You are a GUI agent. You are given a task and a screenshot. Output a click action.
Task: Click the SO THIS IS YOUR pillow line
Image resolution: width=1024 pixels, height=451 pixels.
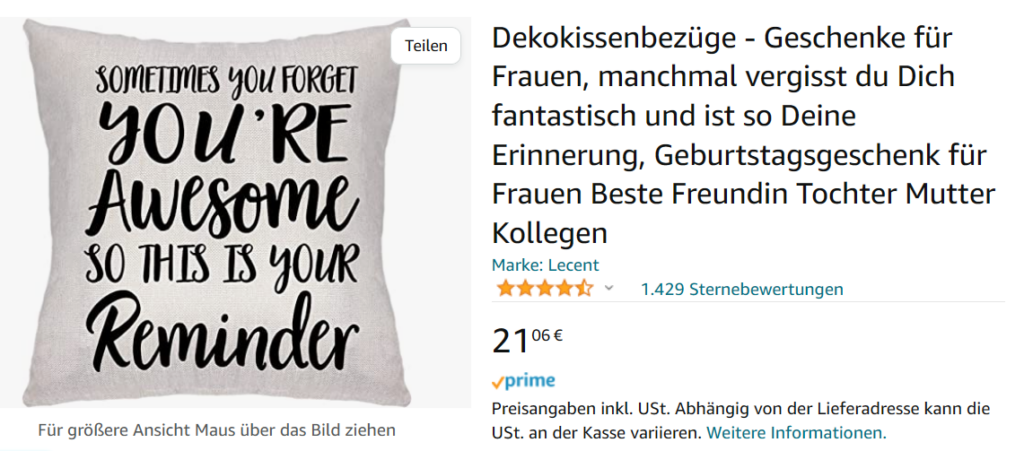tap(223, 264)
